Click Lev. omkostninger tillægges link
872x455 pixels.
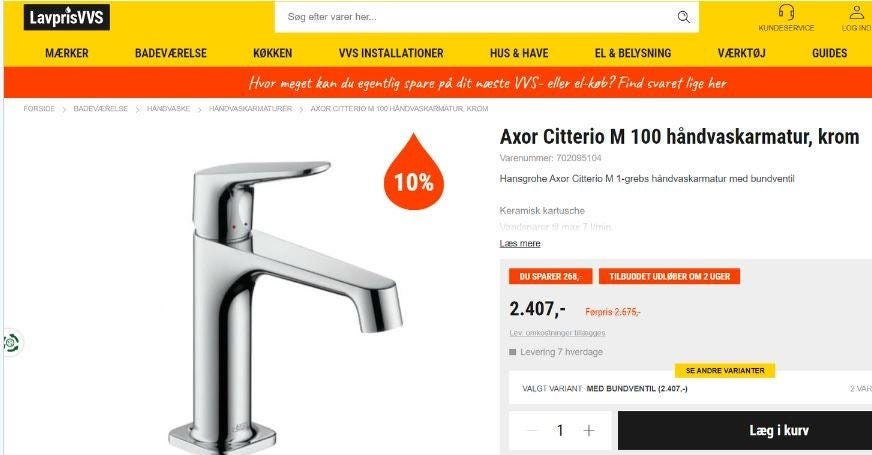click(557, 333)
